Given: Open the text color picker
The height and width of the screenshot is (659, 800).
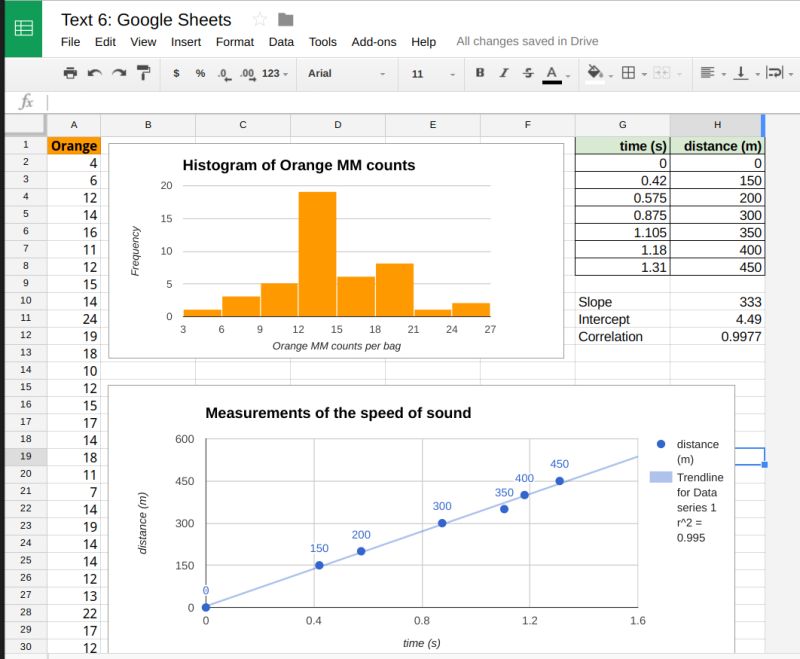Looking at the screenshot, I should point(551,72).
